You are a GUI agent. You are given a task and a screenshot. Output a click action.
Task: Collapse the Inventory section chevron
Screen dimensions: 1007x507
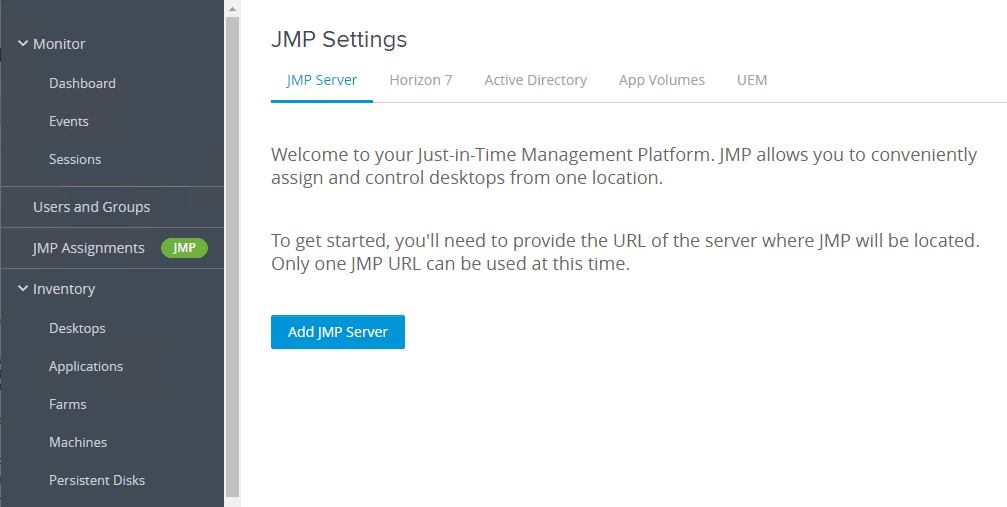(22, 289)
